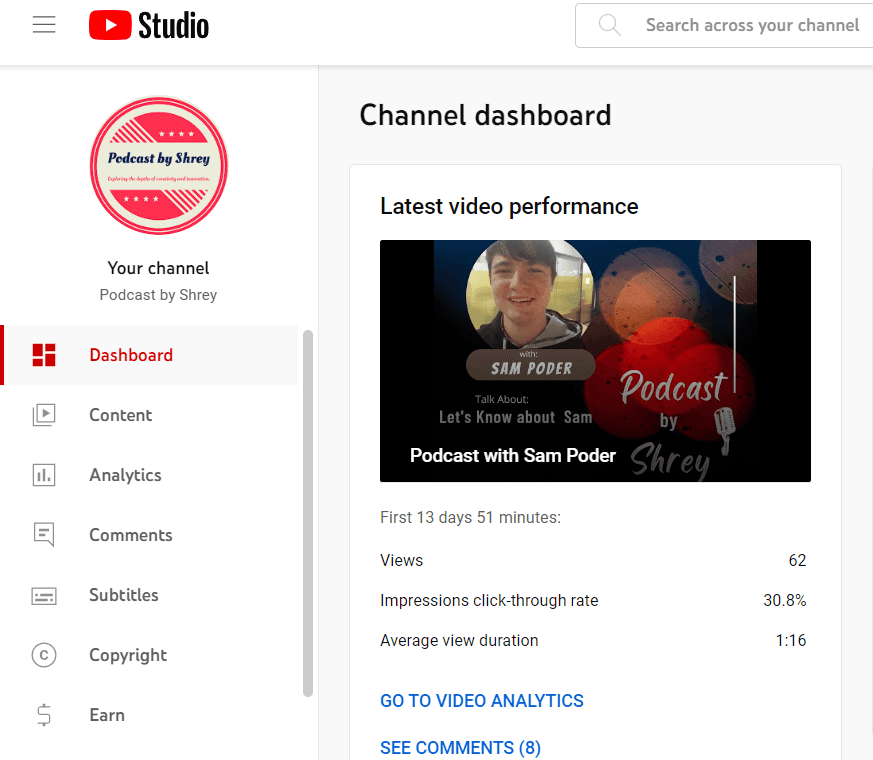
Task: Click the Subtitles caption icon
Action: [x=44, y=595]
